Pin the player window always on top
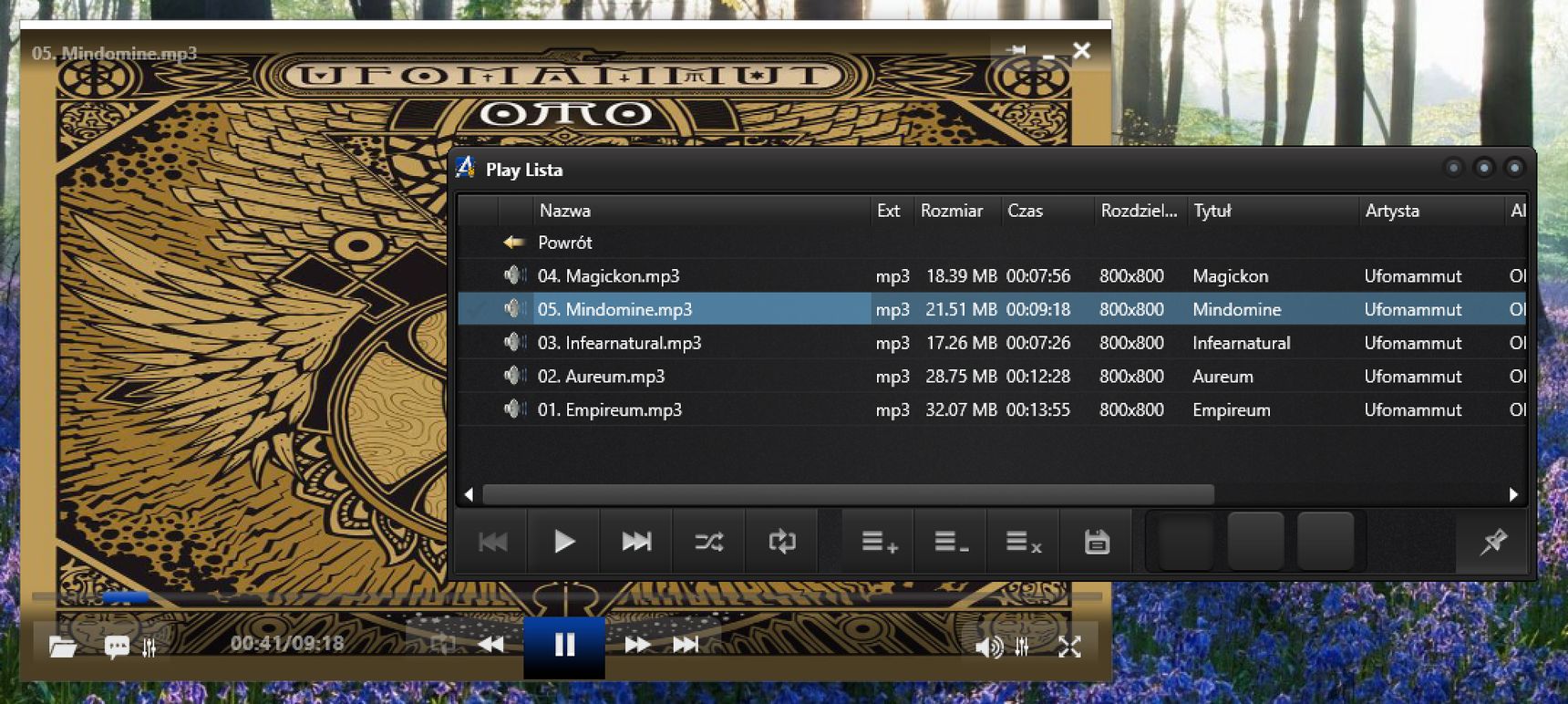This screenshot has width=1568, height=704. 1016,50
